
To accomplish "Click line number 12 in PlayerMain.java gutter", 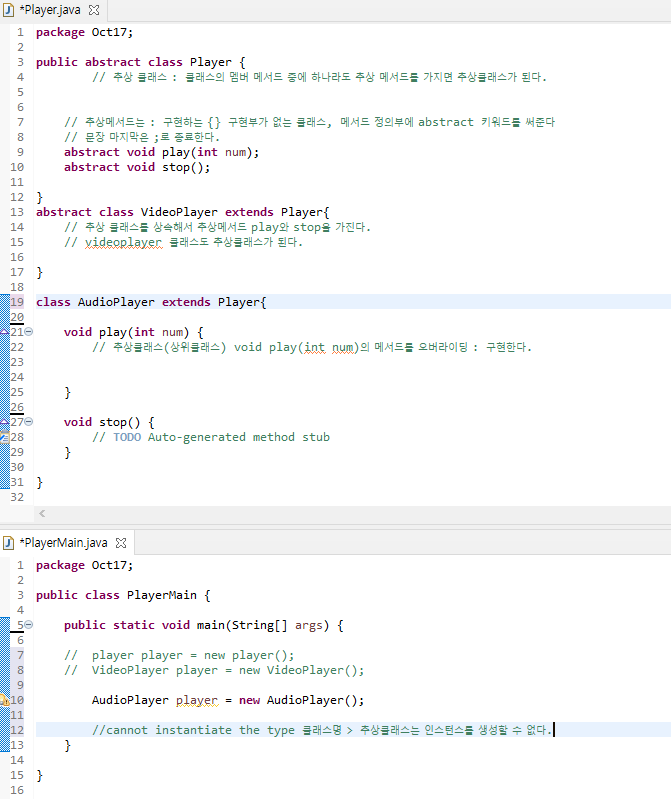I will coord(17,730).
